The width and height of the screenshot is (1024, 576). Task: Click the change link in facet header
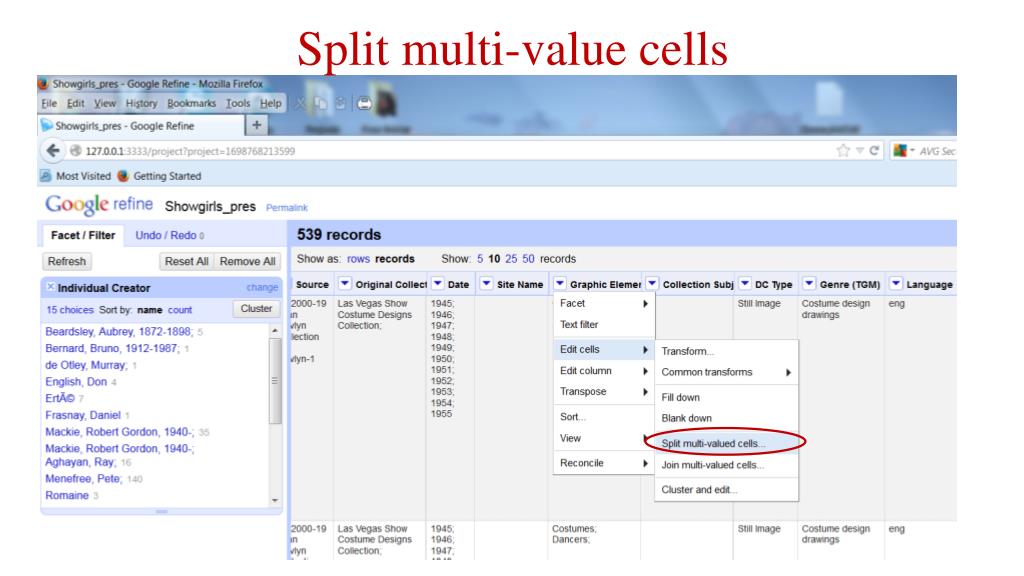point(262,287)
